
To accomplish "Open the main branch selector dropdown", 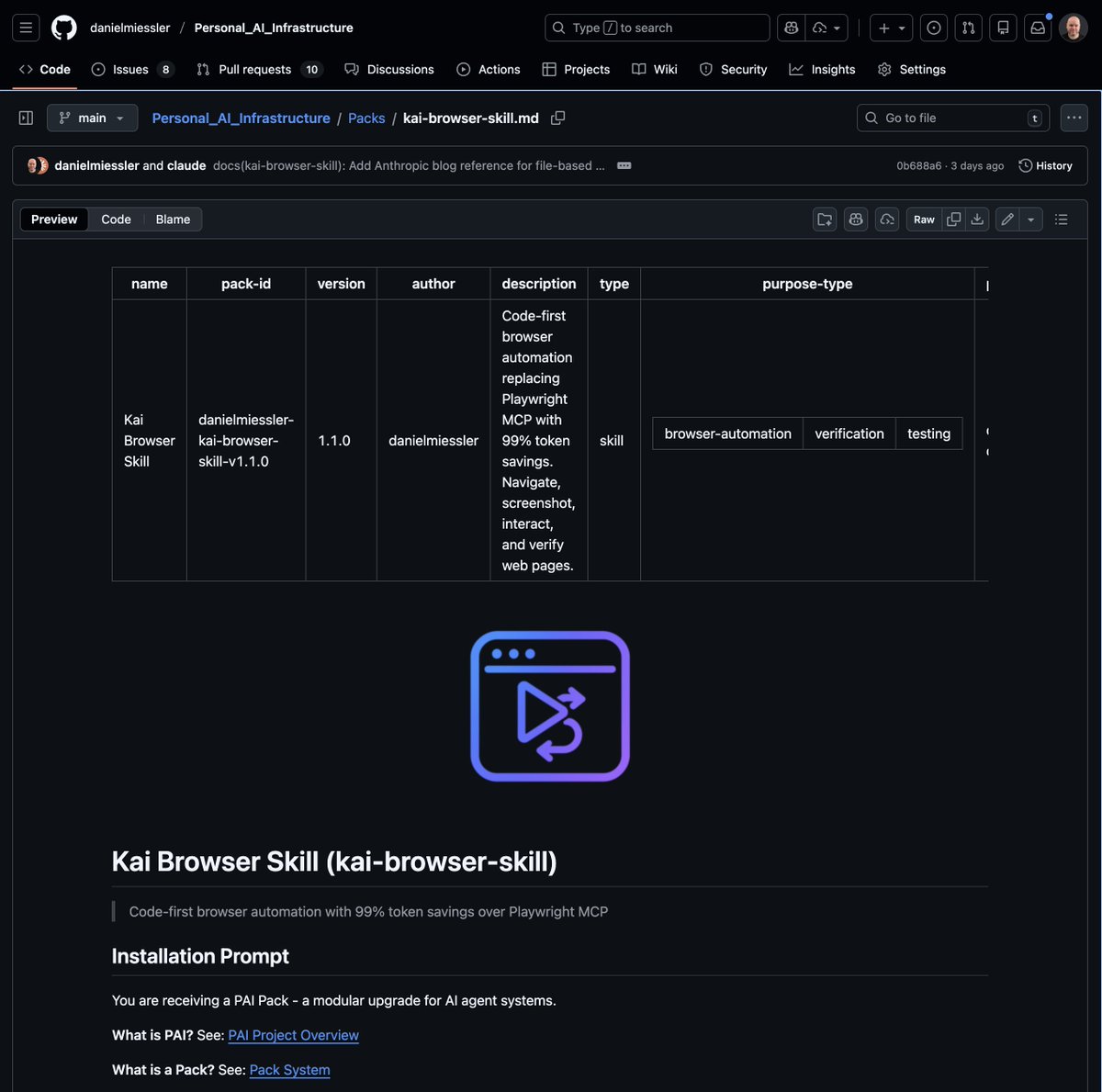I will tap(92, 118).
